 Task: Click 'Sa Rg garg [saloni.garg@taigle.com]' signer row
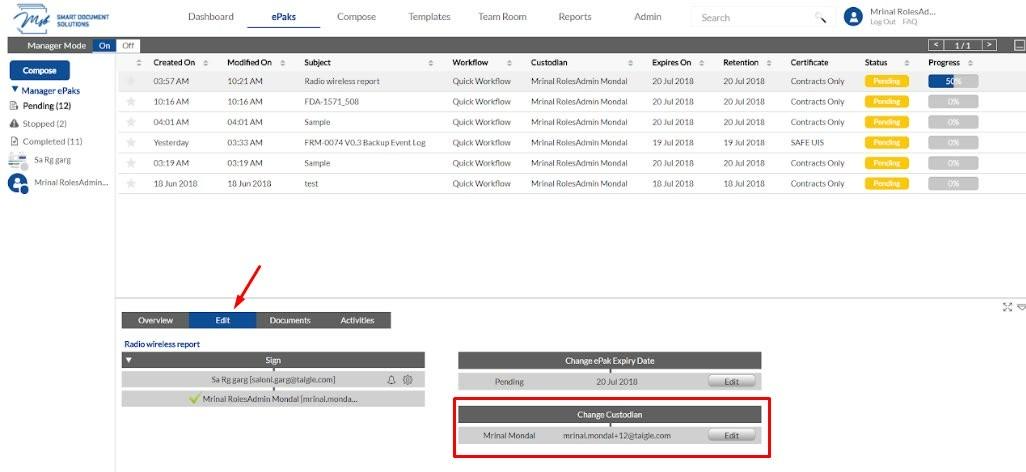pos(274,380)
